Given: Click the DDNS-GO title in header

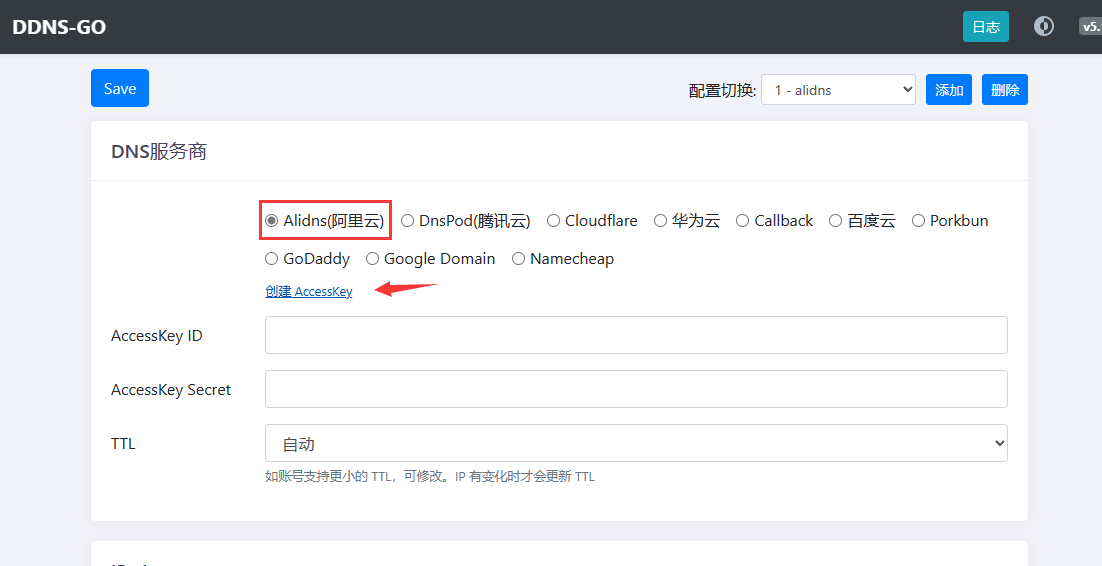Looking at the screenshot, I should pos(59,27).
